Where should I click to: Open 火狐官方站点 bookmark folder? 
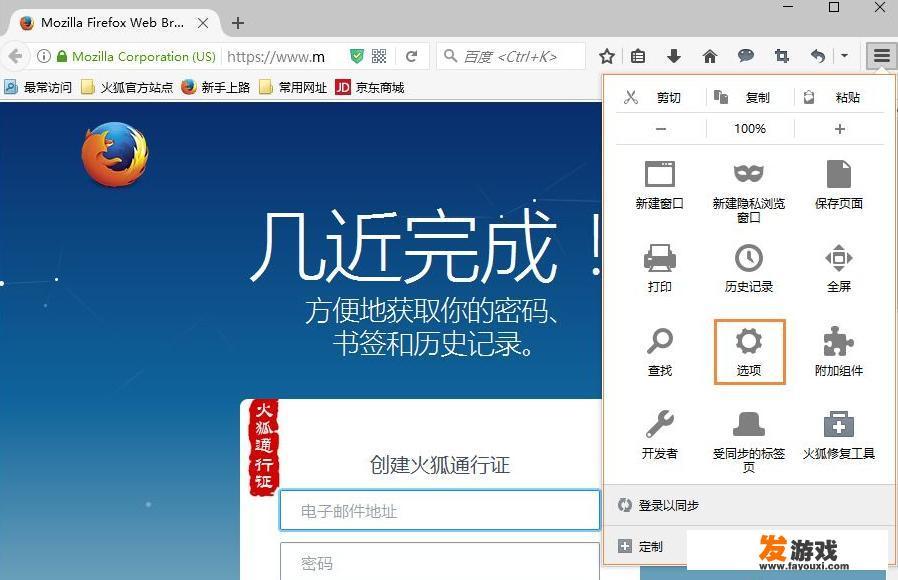click(127, 87)
